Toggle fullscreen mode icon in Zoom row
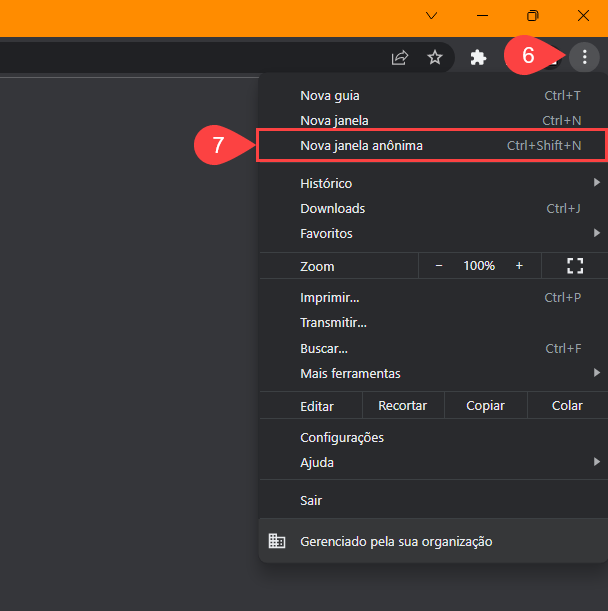 575,266
